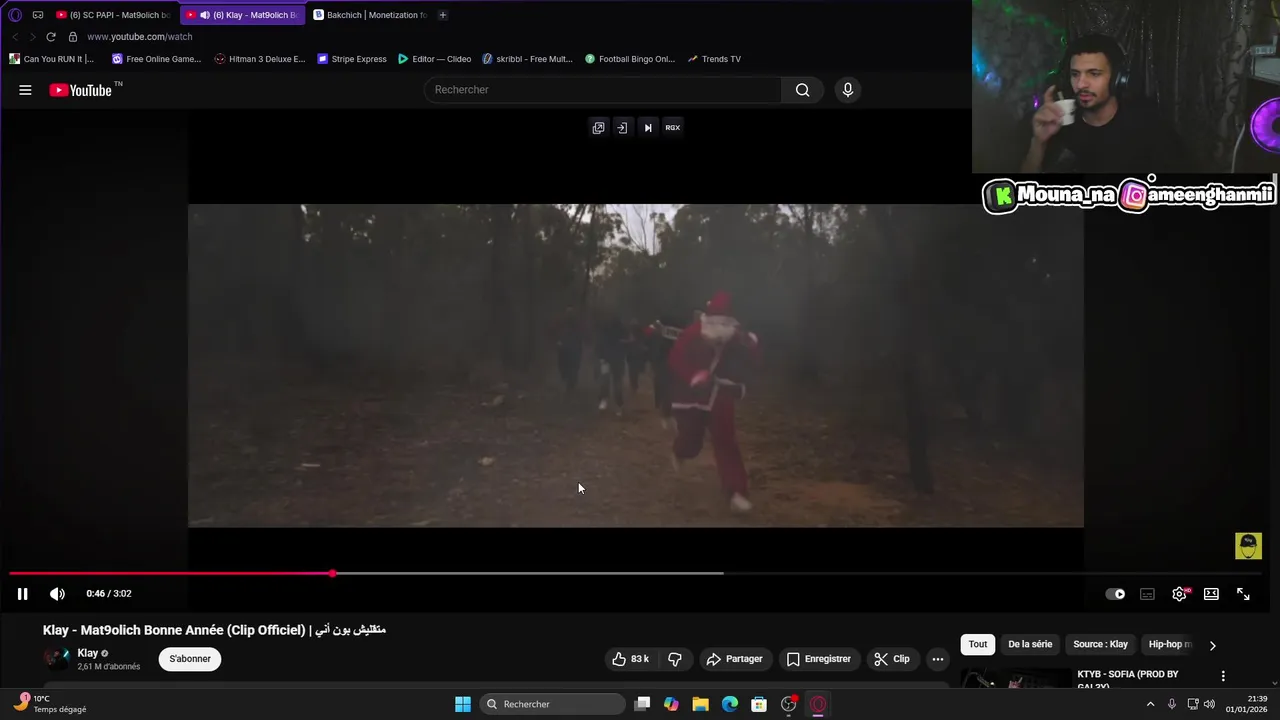Enter fullscreen mode
This screenshot has height=720, width=1280.
click(x=1243, y=594)
